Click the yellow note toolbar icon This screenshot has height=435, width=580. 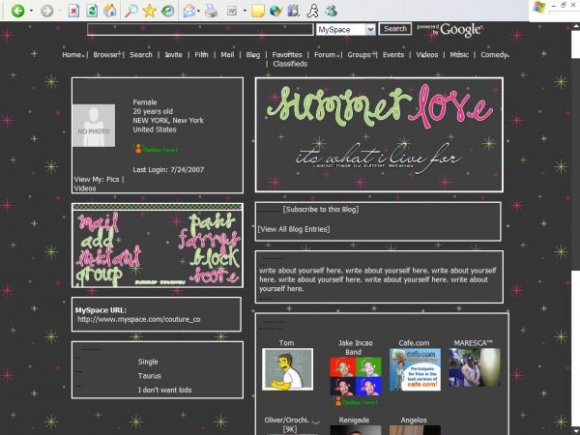(258, 11)
